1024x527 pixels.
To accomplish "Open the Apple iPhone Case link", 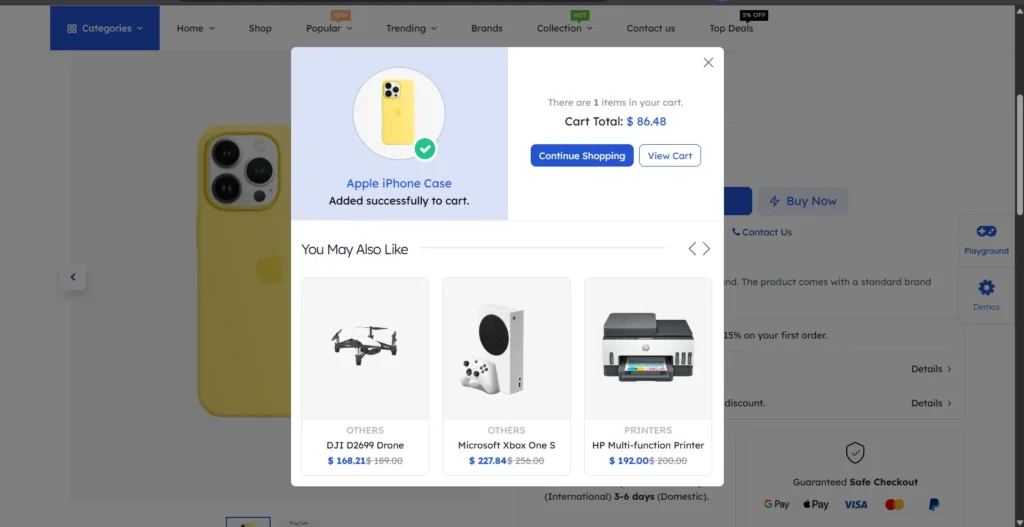I will pos(399,183).
